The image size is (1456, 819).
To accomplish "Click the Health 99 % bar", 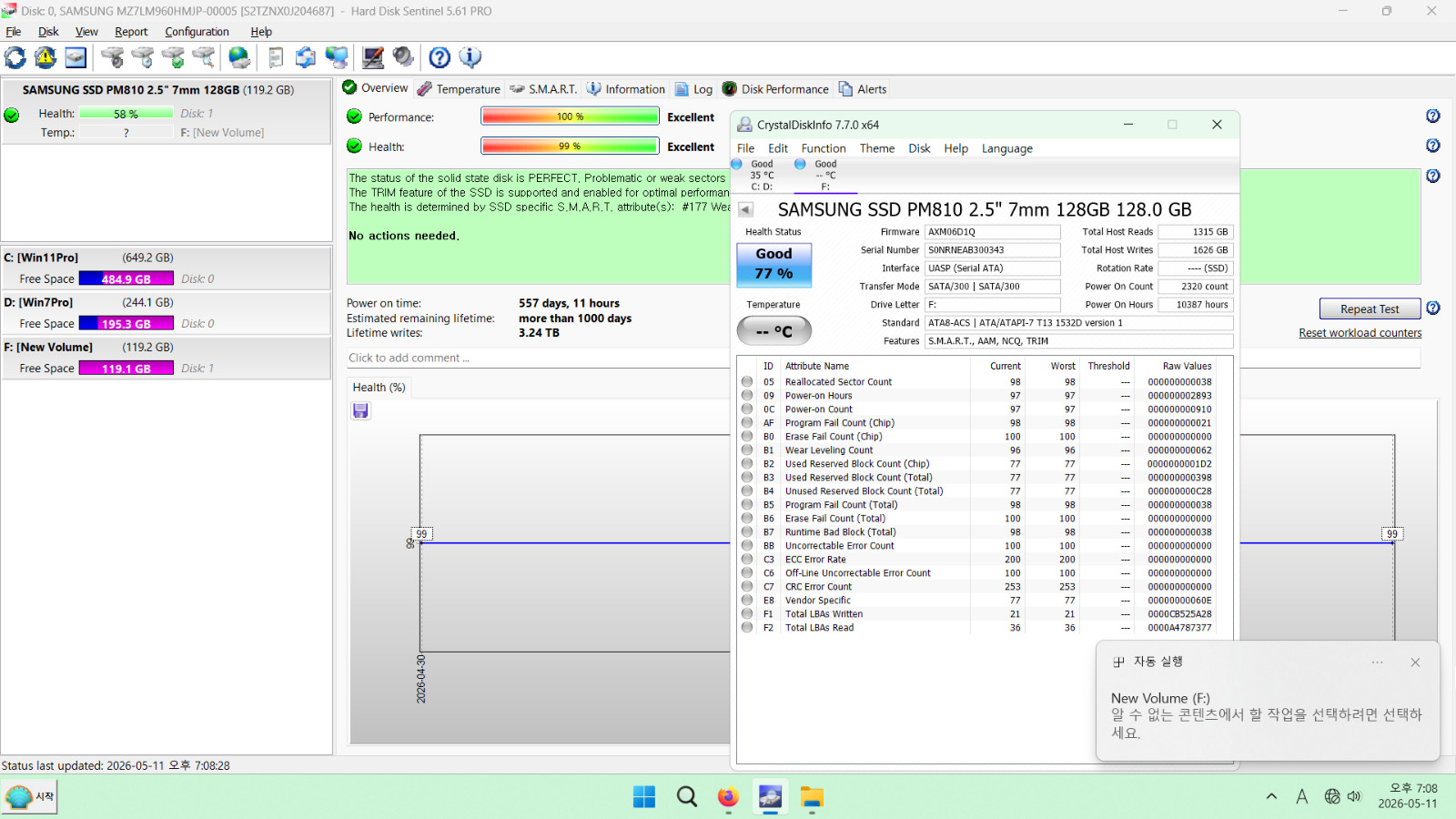I will 570,147.
